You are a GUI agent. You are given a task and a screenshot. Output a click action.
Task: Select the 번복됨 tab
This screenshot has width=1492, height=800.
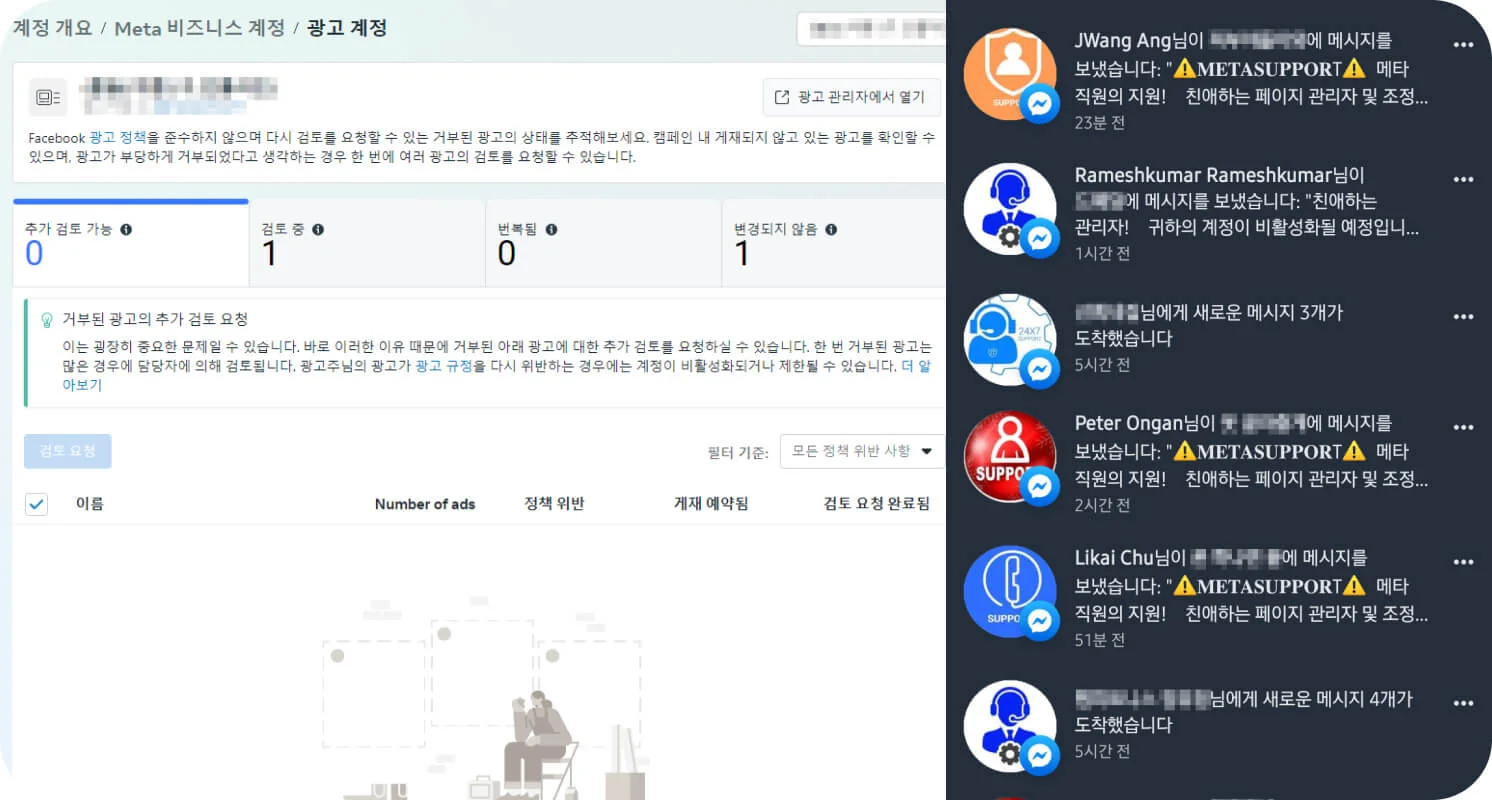(603, 244)
